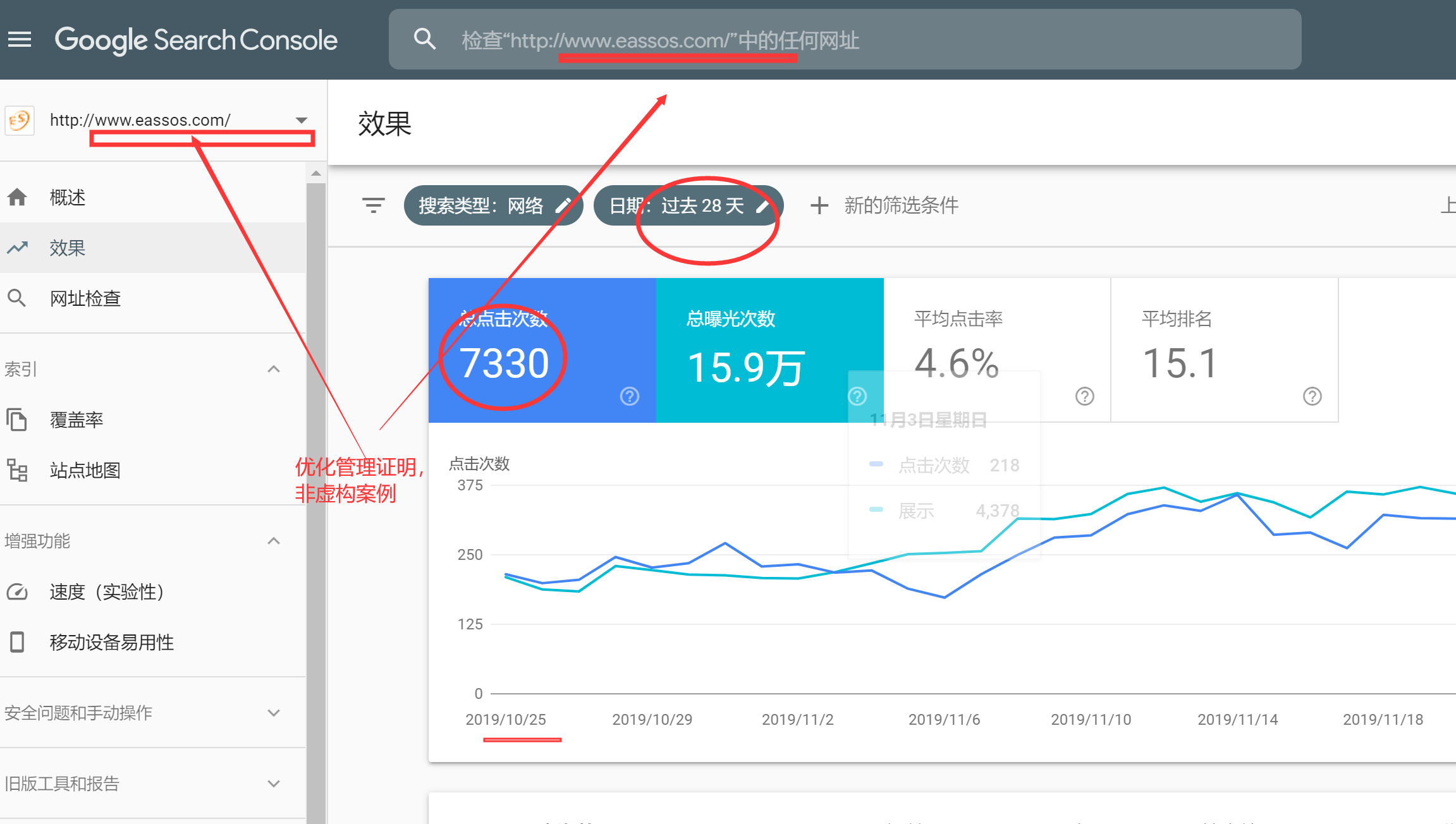This screenshot has height=824, width=1456.
Task: Open the 站点地图 sitemaps page
Action: click(153, 470)
